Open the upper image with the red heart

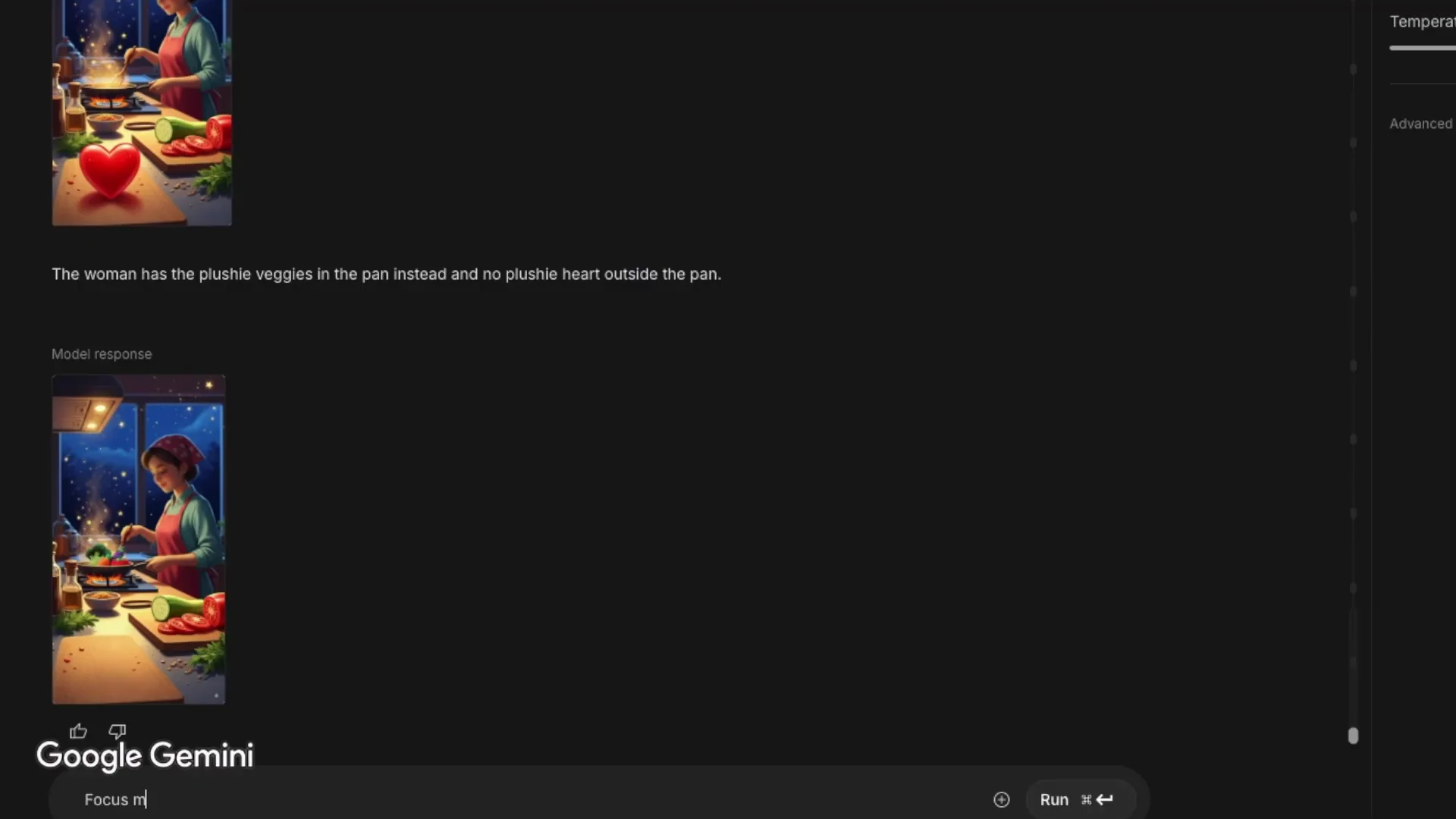coord(142,114)
